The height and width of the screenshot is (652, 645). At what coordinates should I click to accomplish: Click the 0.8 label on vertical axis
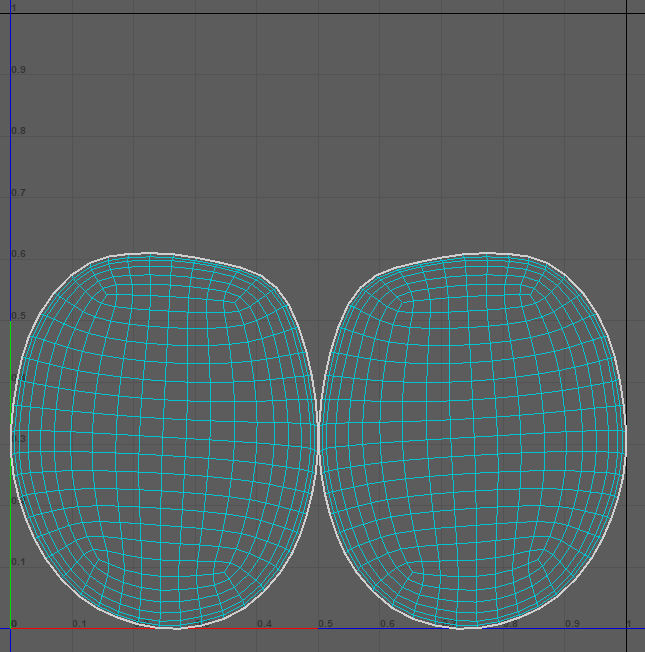coord(18,131)
